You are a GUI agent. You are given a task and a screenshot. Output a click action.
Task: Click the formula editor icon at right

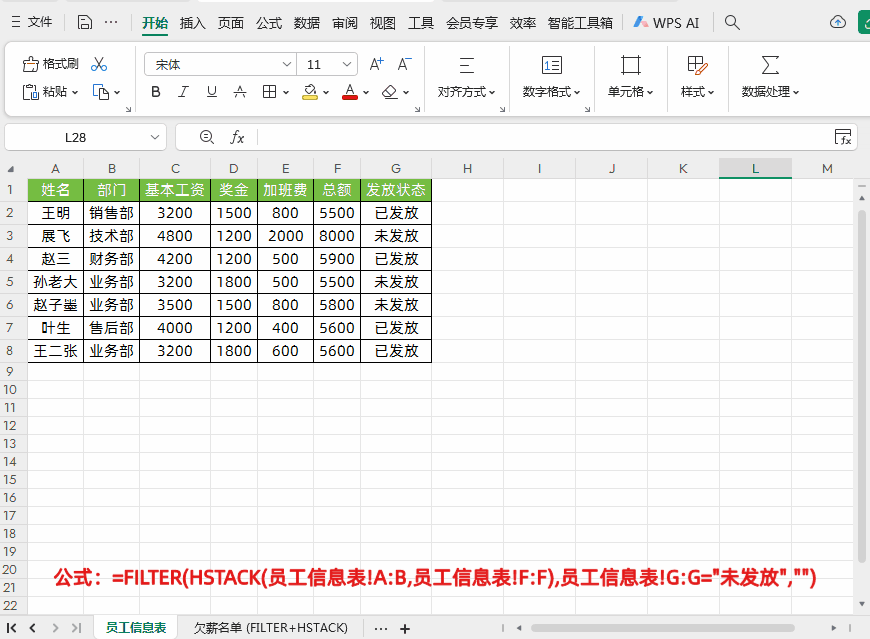[x=843, y=137]
